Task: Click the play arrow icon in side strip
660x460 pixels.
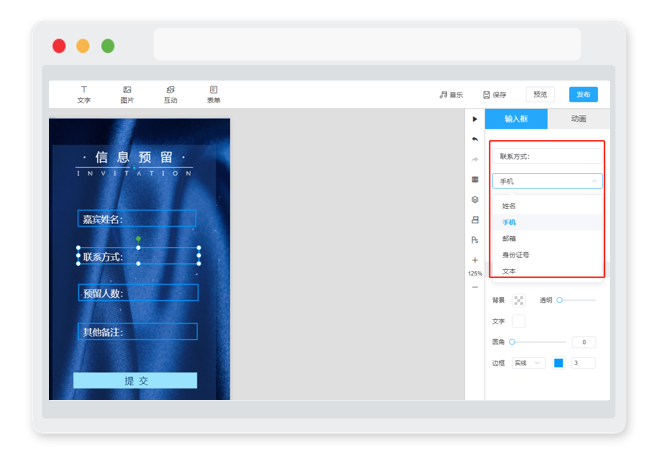Action: (475, 119)
